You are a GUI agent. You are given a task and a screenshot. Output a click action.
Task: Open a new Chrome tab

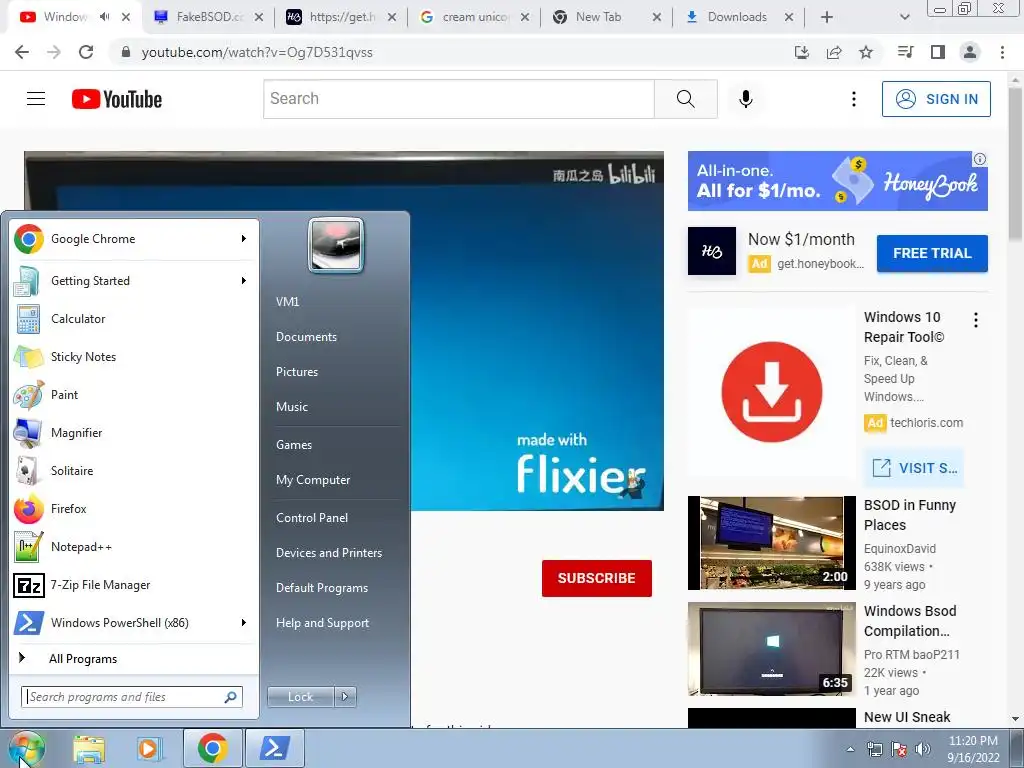tap(826, 17)
